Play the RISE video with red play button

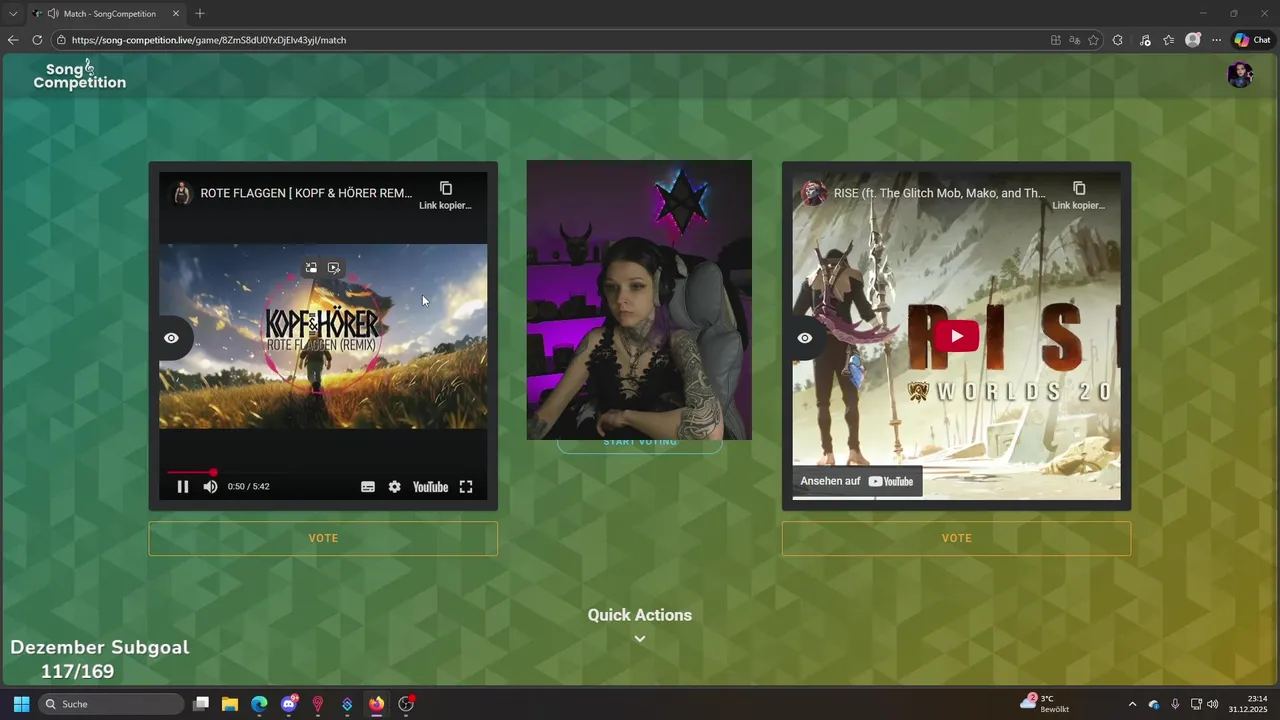point(957,336)
